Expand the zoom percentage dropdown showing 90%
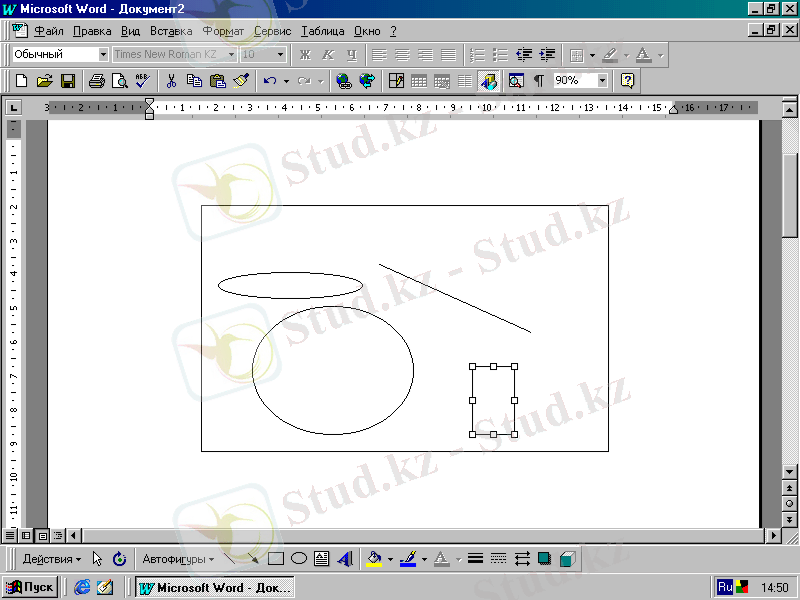This screenshot has height=600, width=800. tap(602, 81)
